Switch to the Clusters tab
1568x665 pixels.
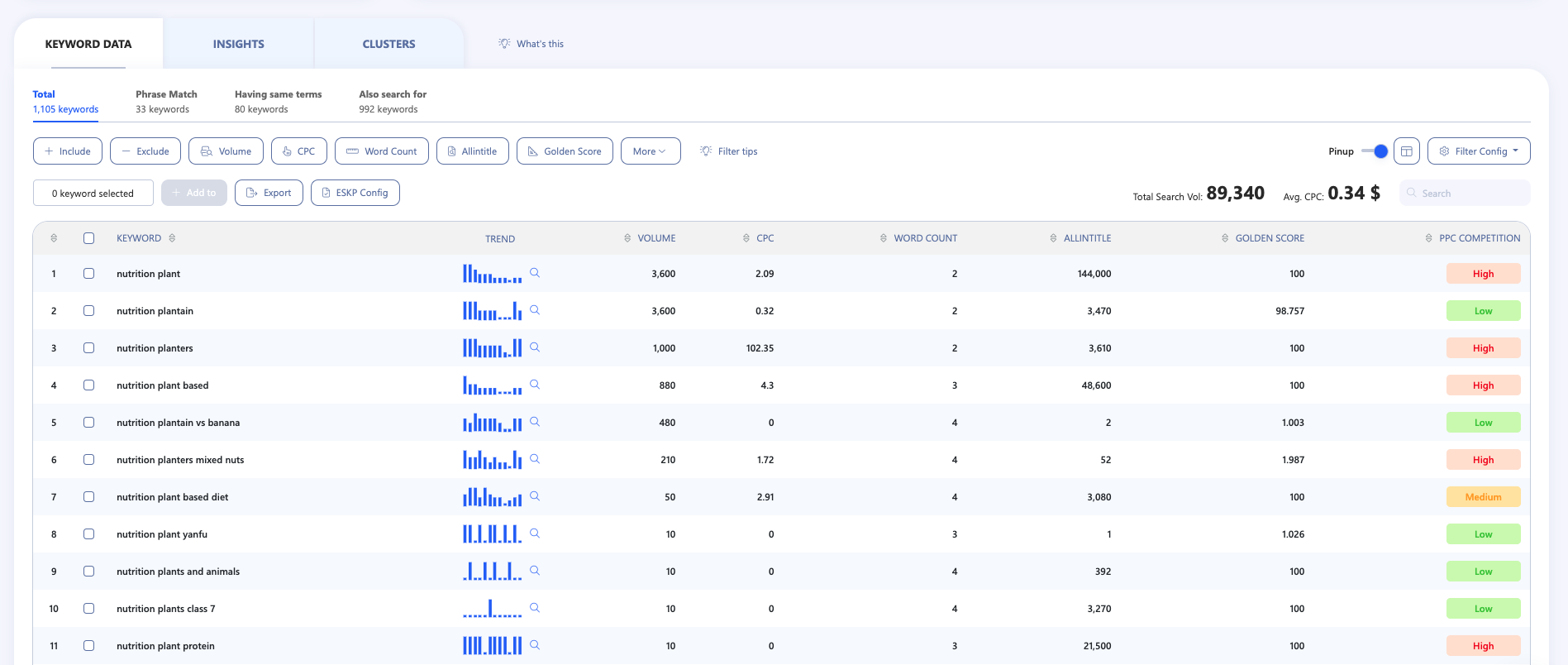(x=389, y=44)
